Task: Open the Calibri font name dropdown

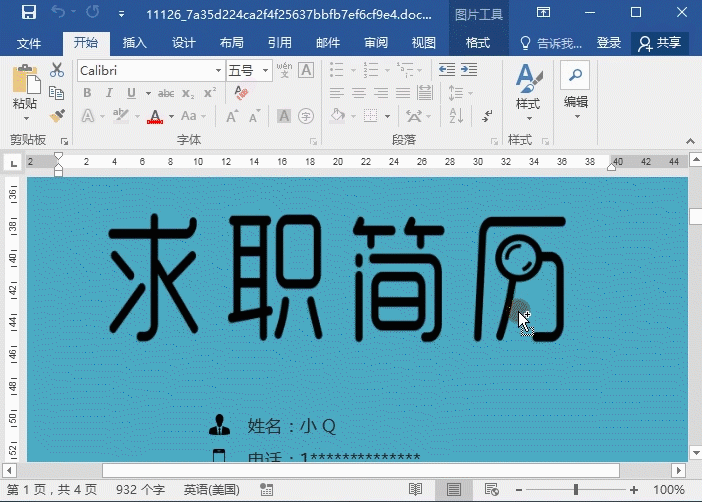Action: pyautogui.click(x=218, y=70)
